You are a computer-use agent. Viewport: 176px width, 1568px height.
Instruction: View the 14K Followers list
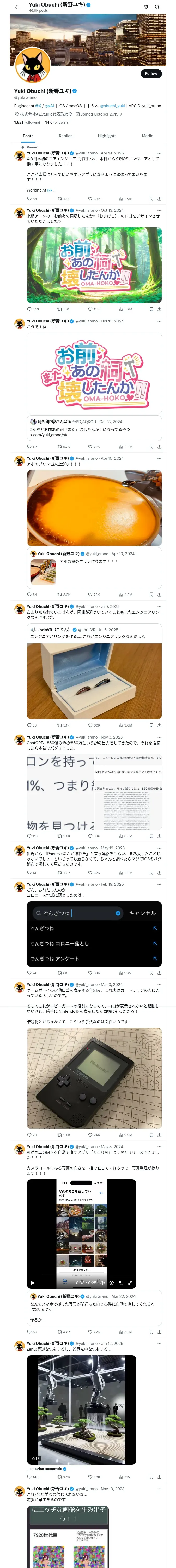coord(56,122)
